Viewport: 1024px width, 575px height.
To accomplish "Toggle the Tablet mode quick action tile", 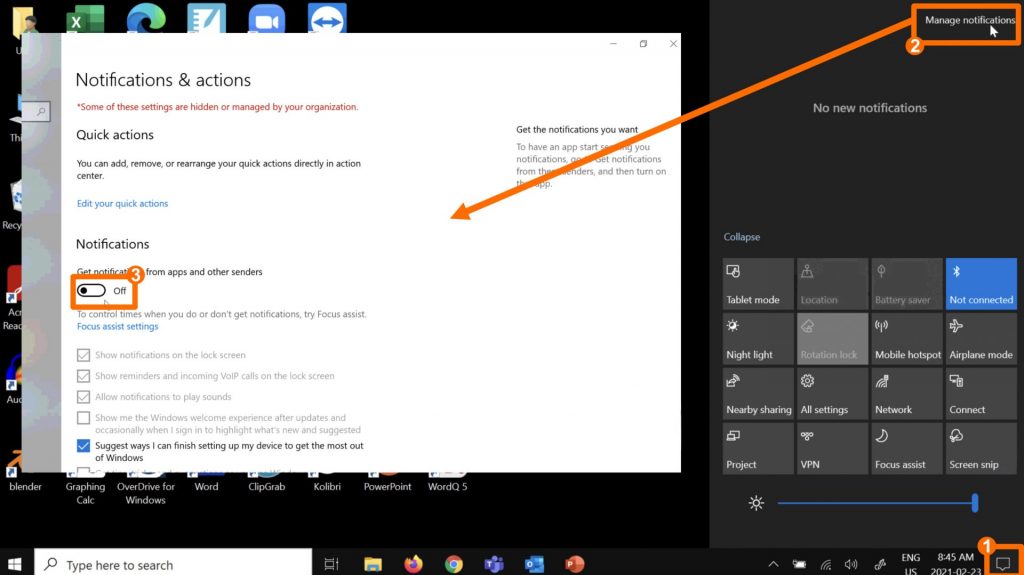I will (758, 284).
